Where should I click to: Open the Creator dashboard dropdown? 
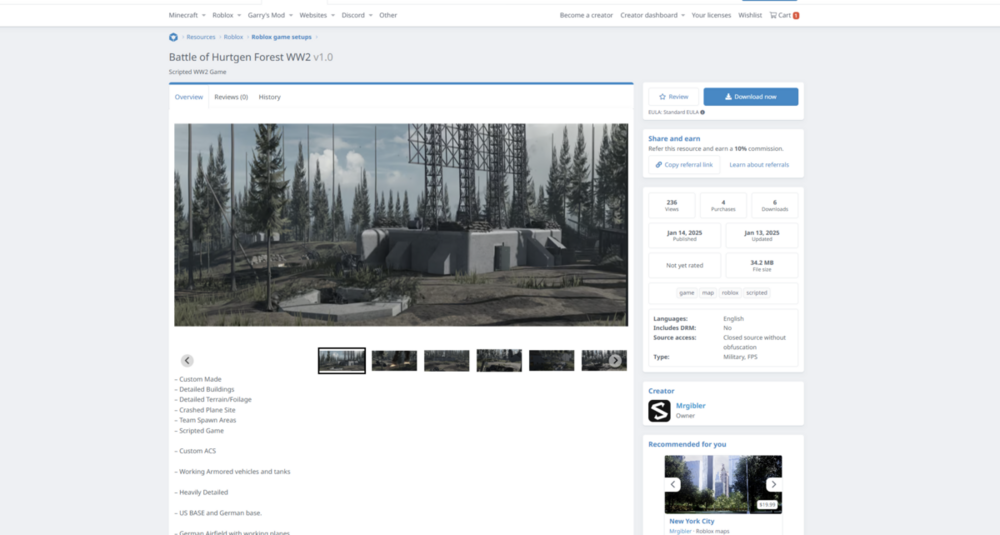[652, 15]
